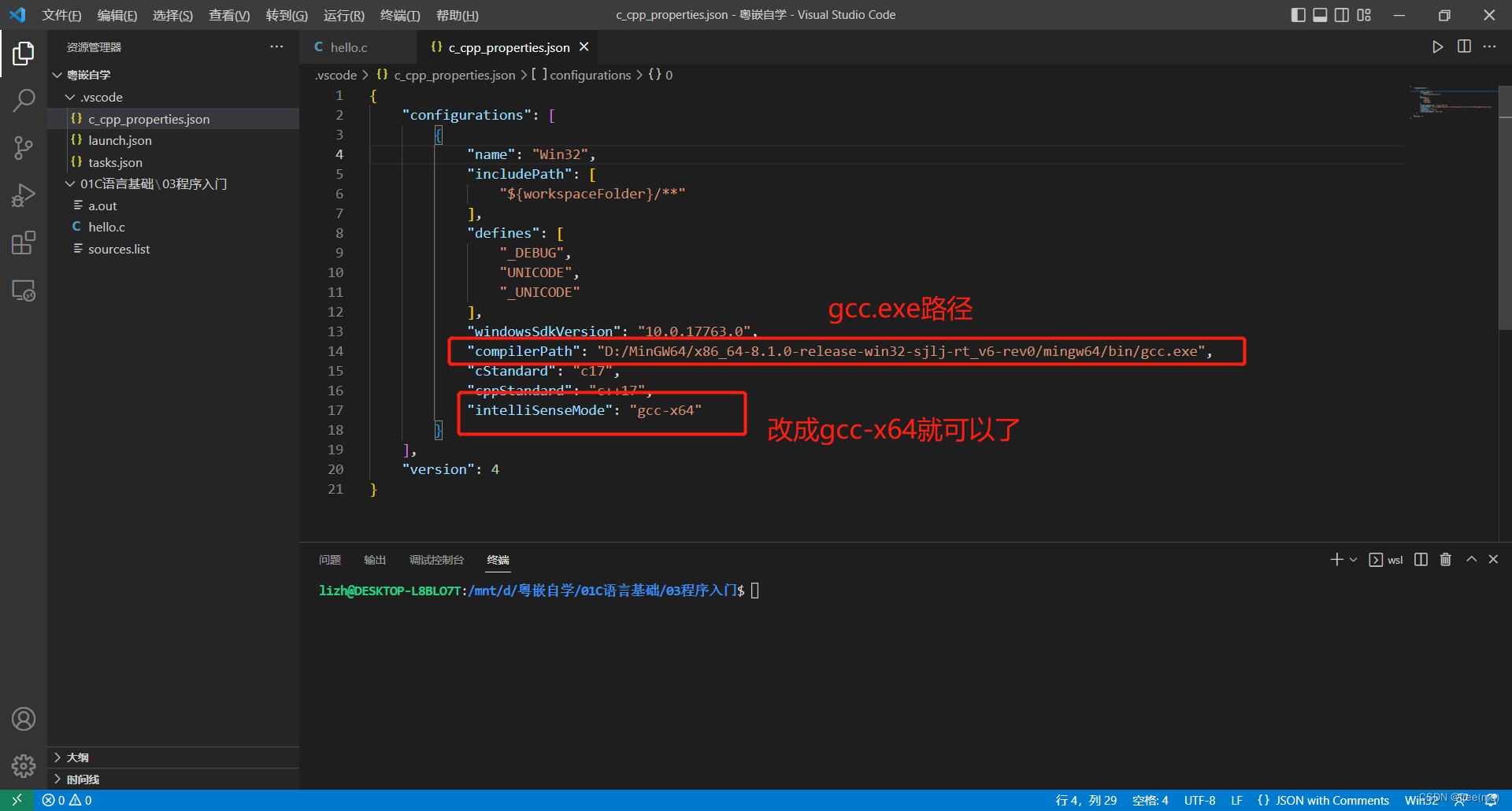Open the 选择(S) menu
This screenshot has height=811, width=1512.
click(172, 15)
